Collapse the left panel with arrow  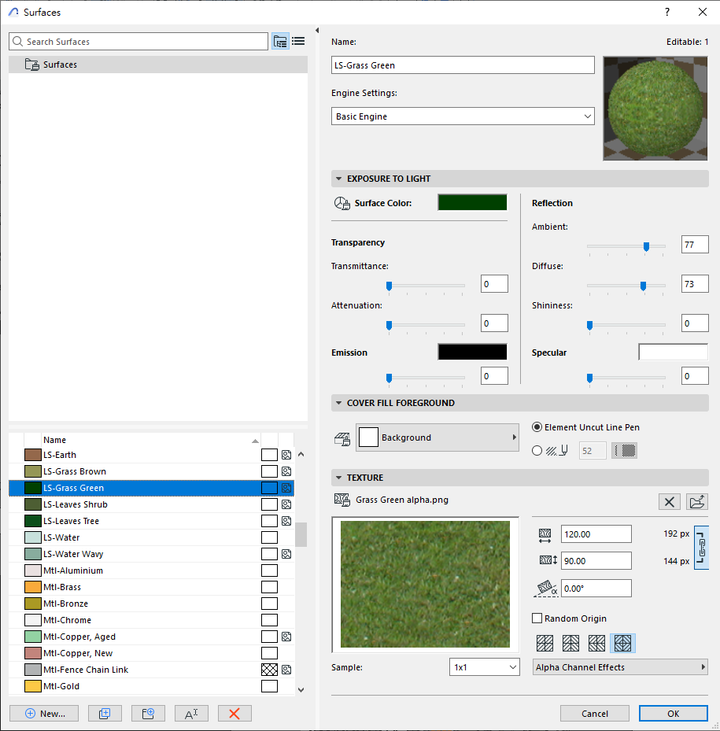pyautogui.click(x=317, y=30)
